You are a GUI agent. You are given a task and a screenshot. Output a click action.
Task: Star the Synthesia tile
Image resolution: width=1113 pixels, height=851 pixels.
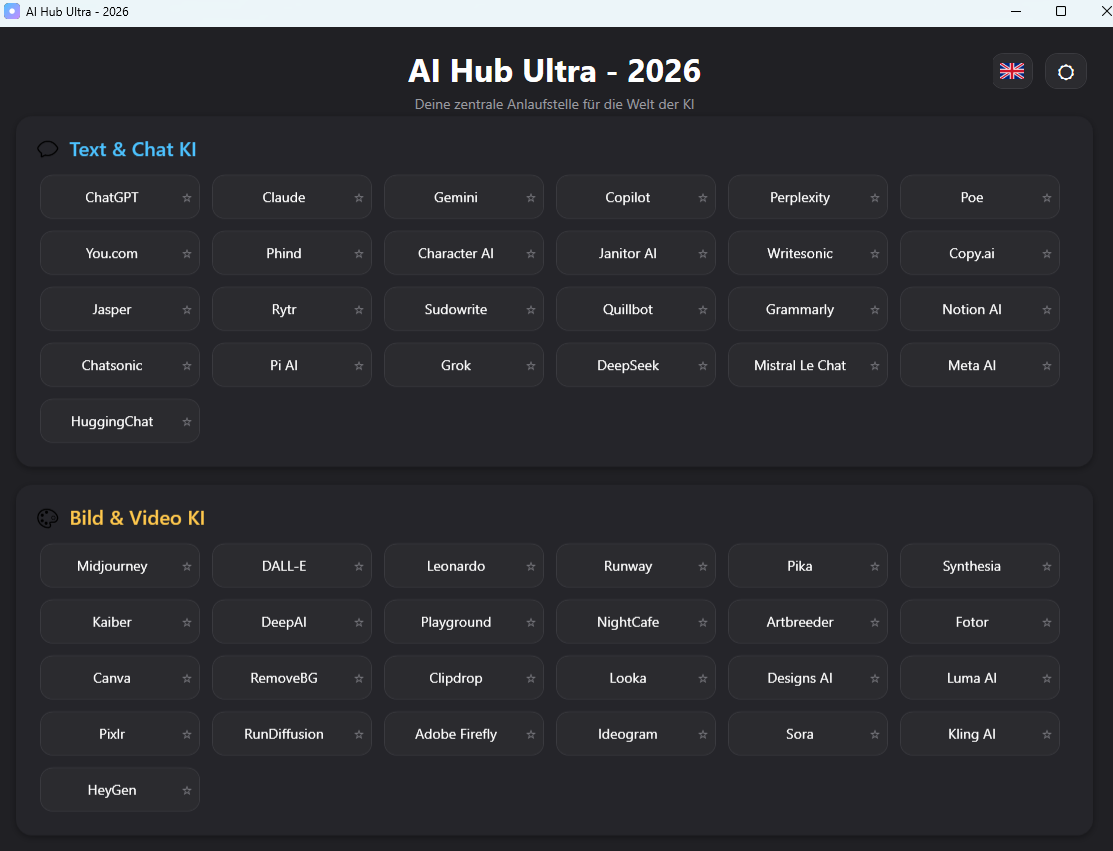[1046, 566]
